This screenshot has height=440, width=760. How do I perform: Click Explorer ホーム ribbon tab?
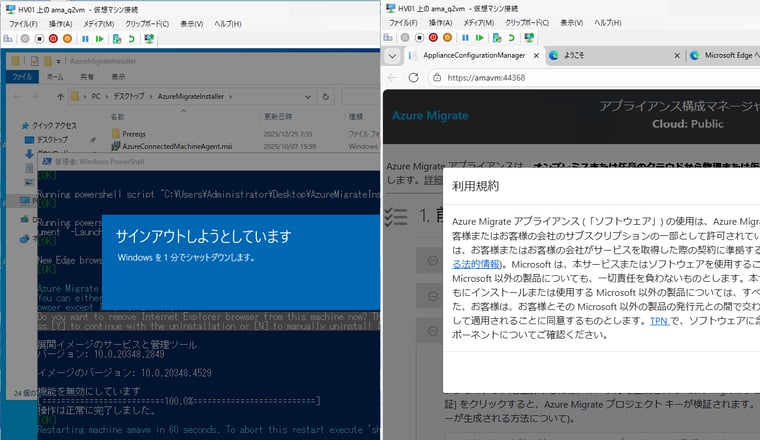pyautogui.click(x=55, y=77)
